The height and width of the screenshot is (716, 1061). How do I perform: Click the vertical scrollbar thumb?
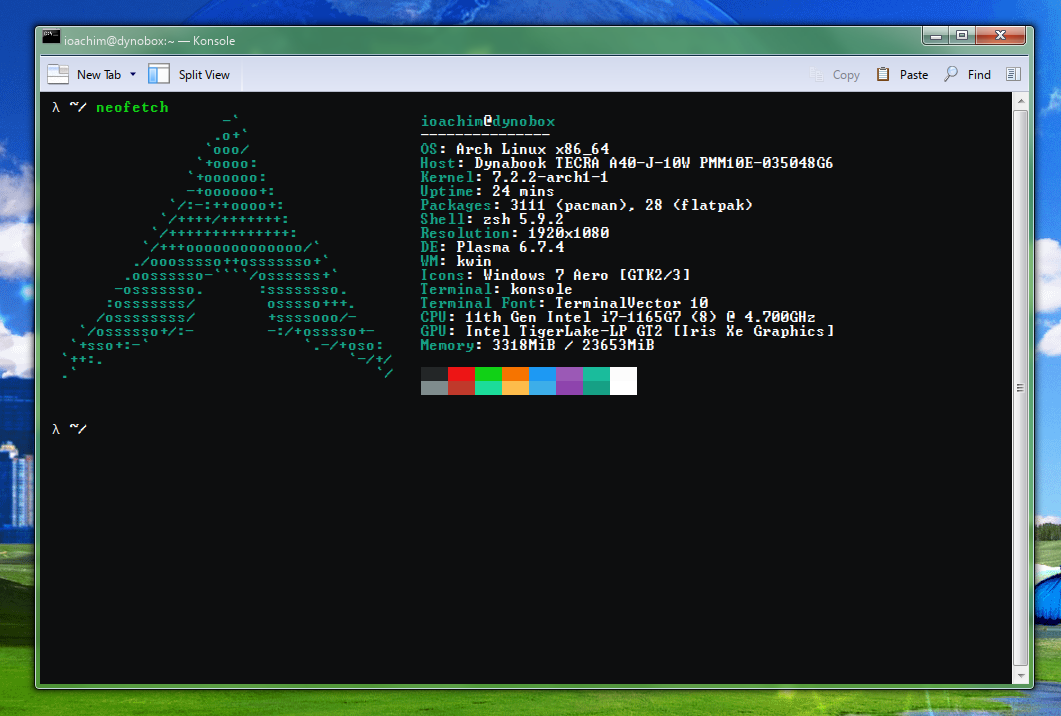coord(1020,388)
